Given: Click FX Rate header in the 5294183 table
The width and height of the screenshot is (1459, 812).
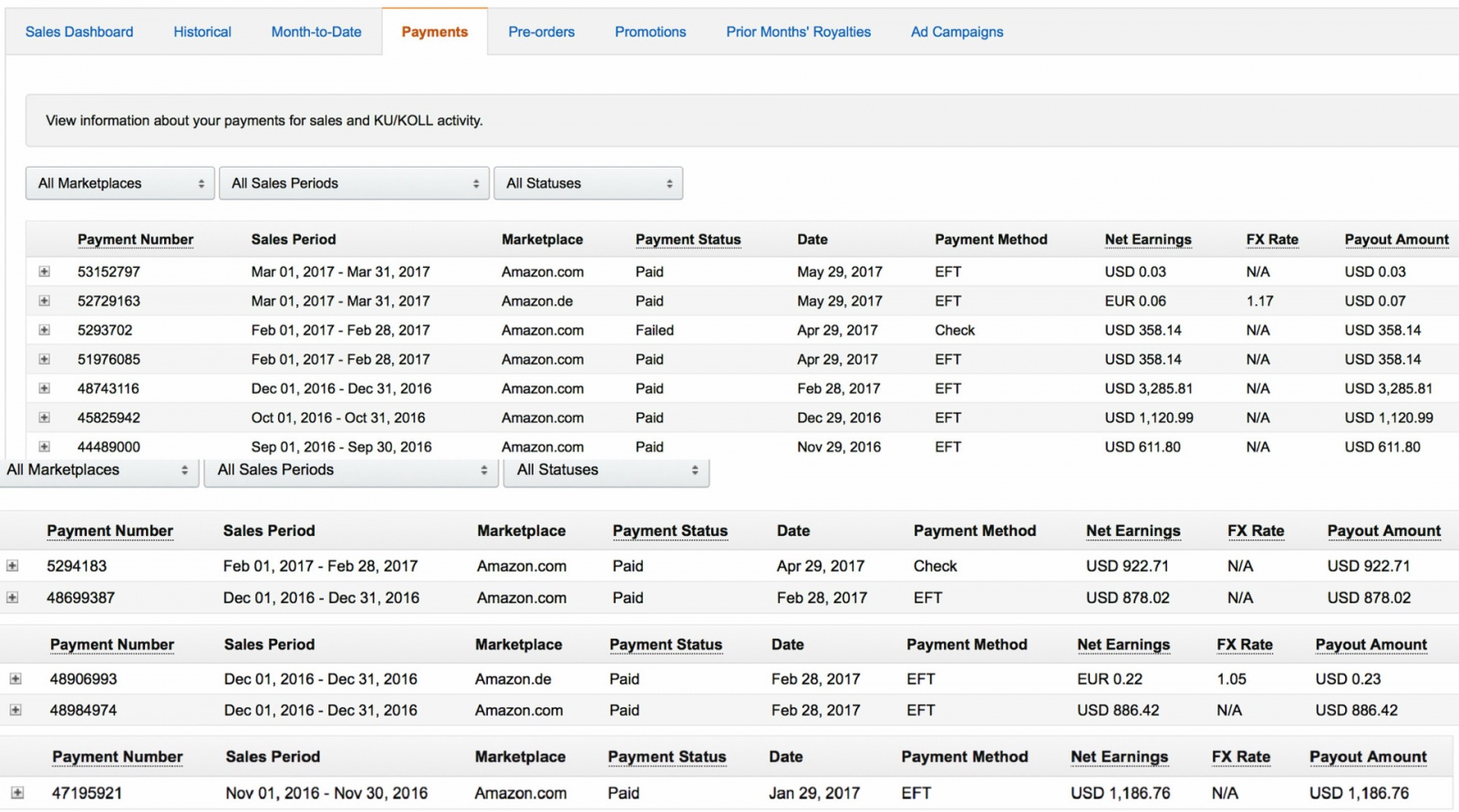Looking at the screenshot, I should [x=1256, y=531].
